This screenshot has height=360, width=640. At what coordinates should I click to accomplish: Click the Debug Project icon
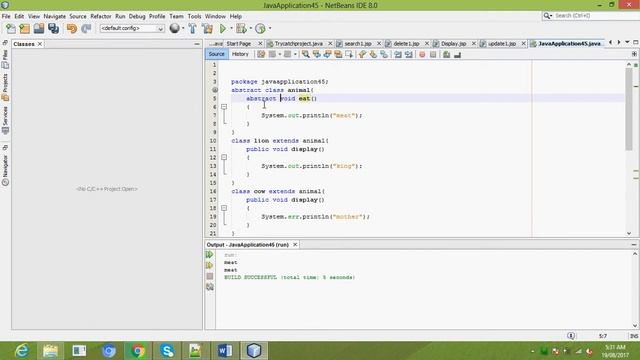pyautogui.click(x=241, y=28)
